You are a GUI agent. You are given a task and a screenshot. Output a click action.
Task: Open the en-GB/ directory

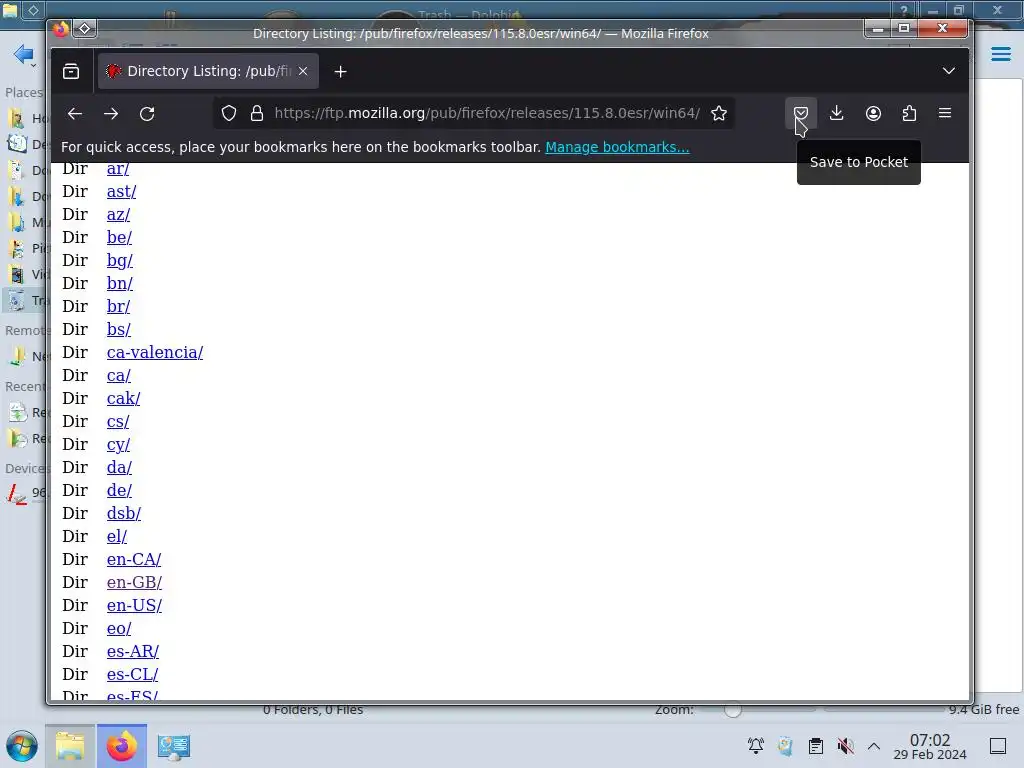tap(135, 583)
